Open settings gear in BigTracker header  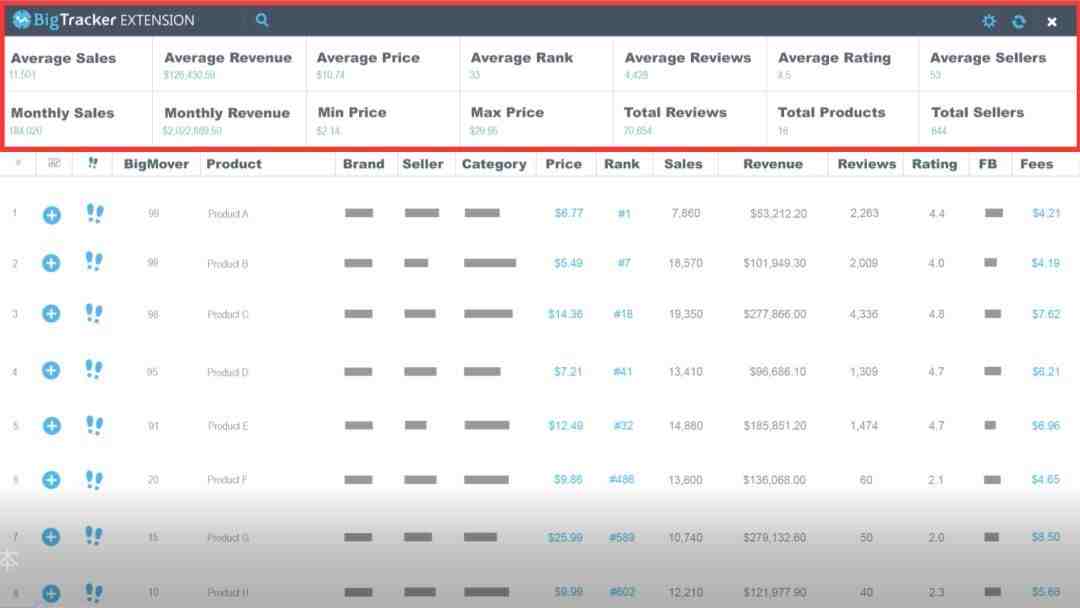(x=989, y=21)
